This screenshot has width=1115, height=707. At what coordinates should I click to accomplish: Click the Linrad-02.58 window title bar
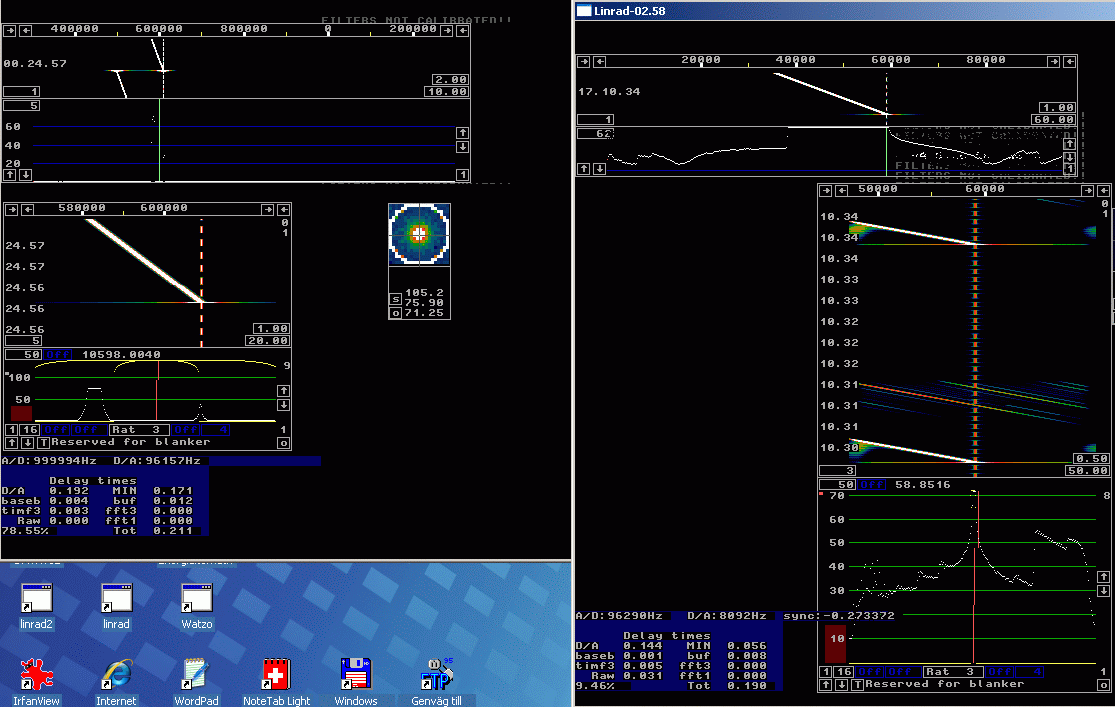[844, 11]
